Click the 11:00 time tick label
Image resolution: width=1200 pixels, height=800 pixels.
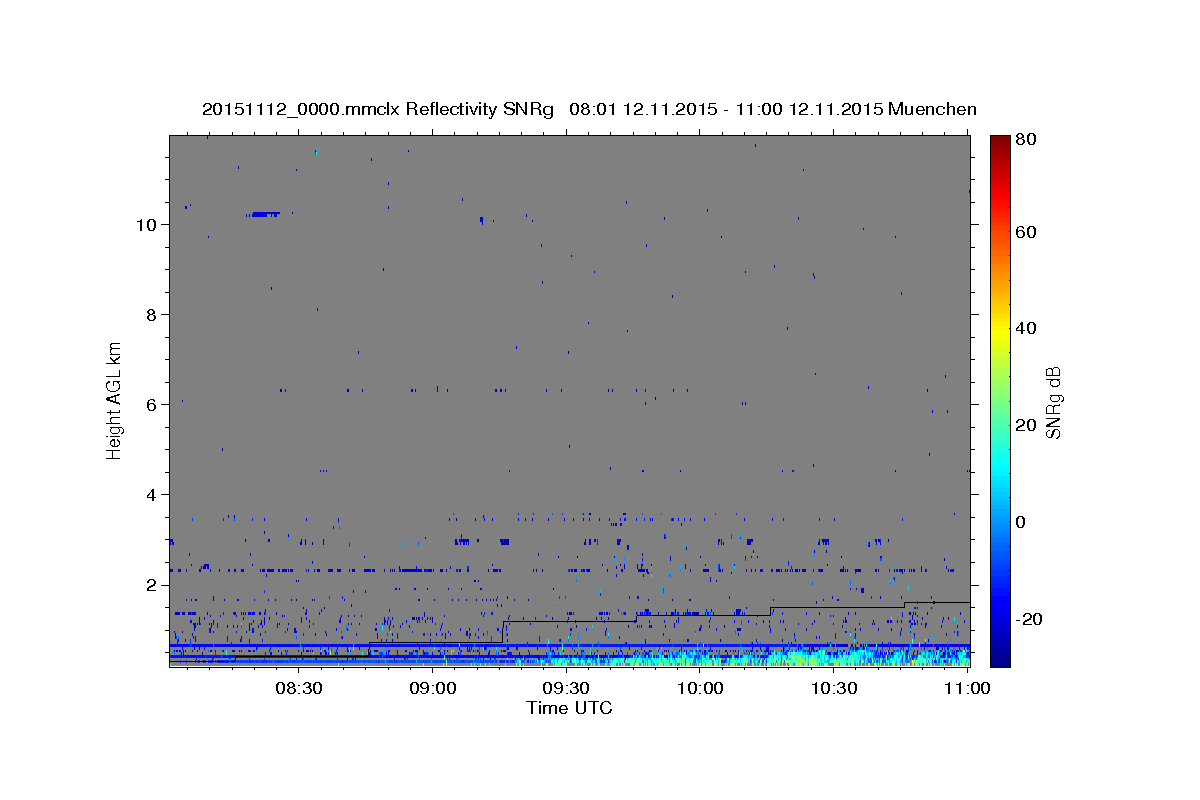coord(966,688)
